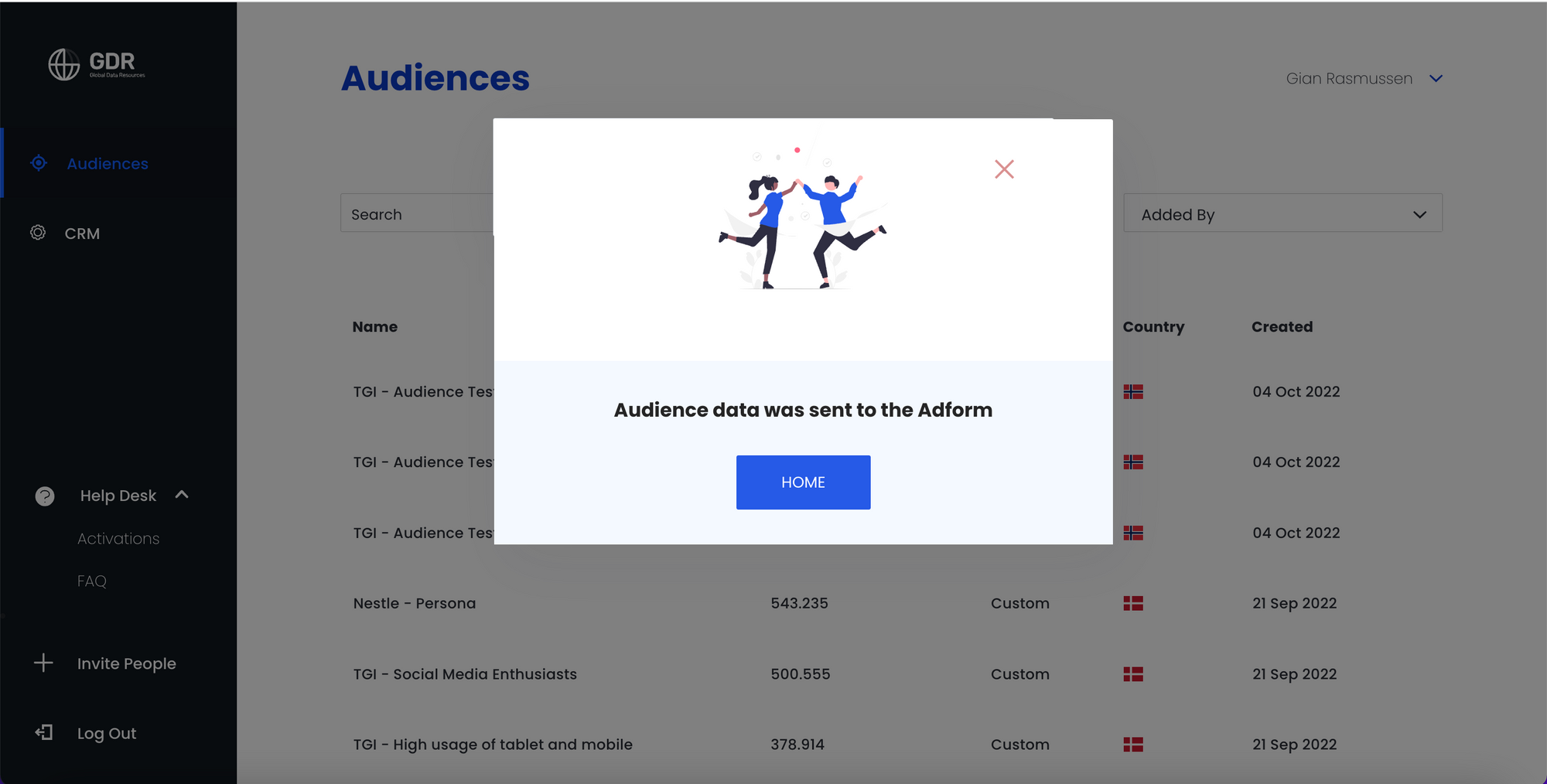The image size is (1547, 784).
Task: Open Activations under Help Desk
Action: [x=118, y=539]
